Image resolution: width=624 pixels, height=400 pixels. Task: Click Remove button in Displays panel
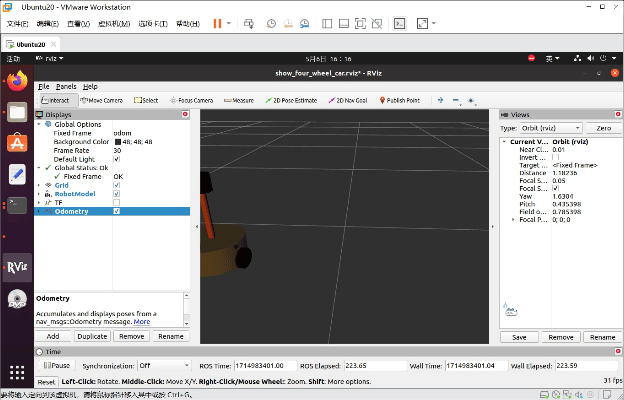tap(132, 336)
